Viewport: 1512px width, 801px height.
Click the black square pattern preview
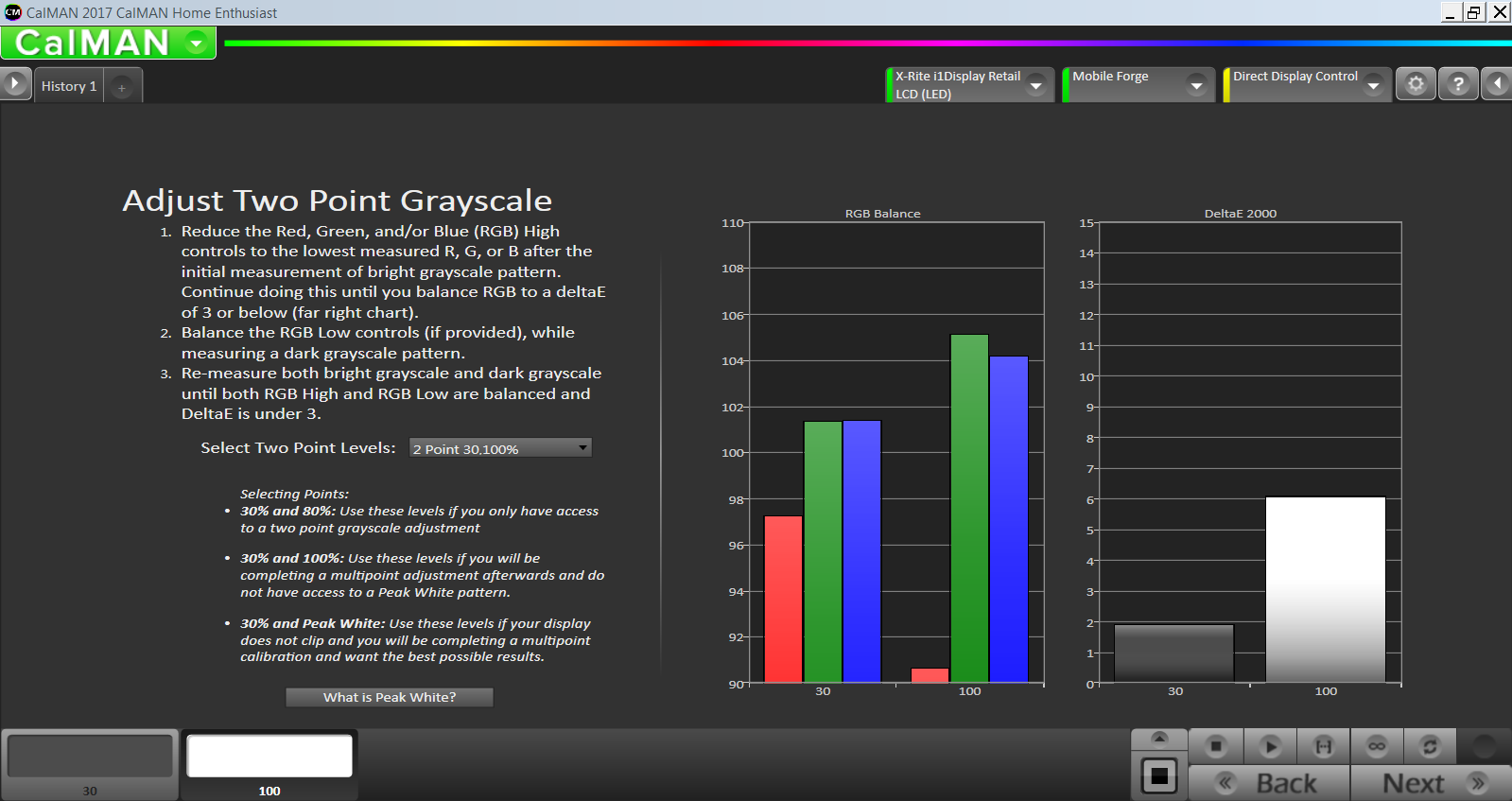click(x=1159, y=776)
